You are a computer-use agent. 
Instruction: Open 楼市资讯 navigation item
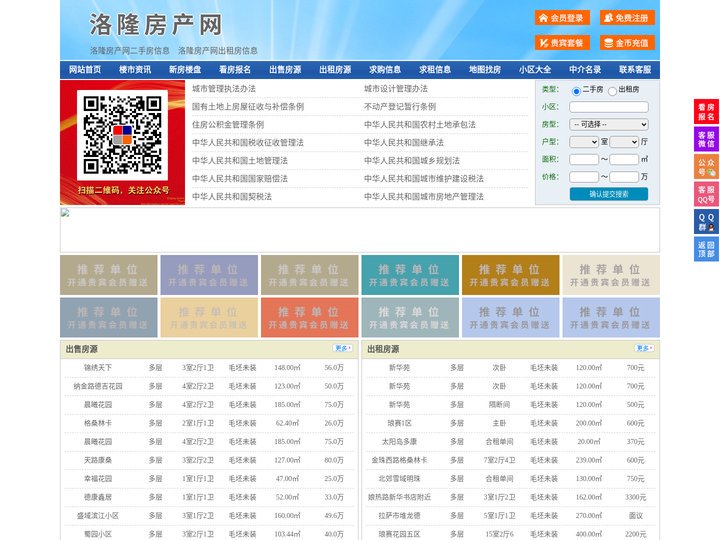[x=135, y=70]
